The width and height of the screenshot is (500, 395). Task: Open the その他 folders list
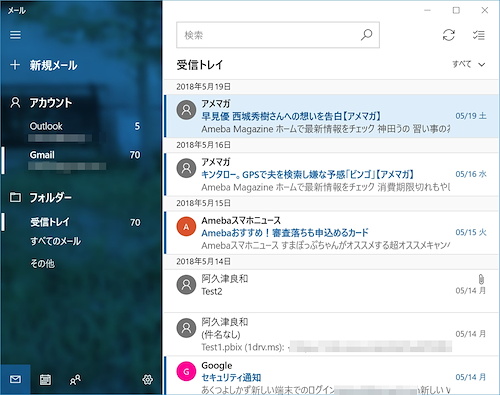click(42, 264)
